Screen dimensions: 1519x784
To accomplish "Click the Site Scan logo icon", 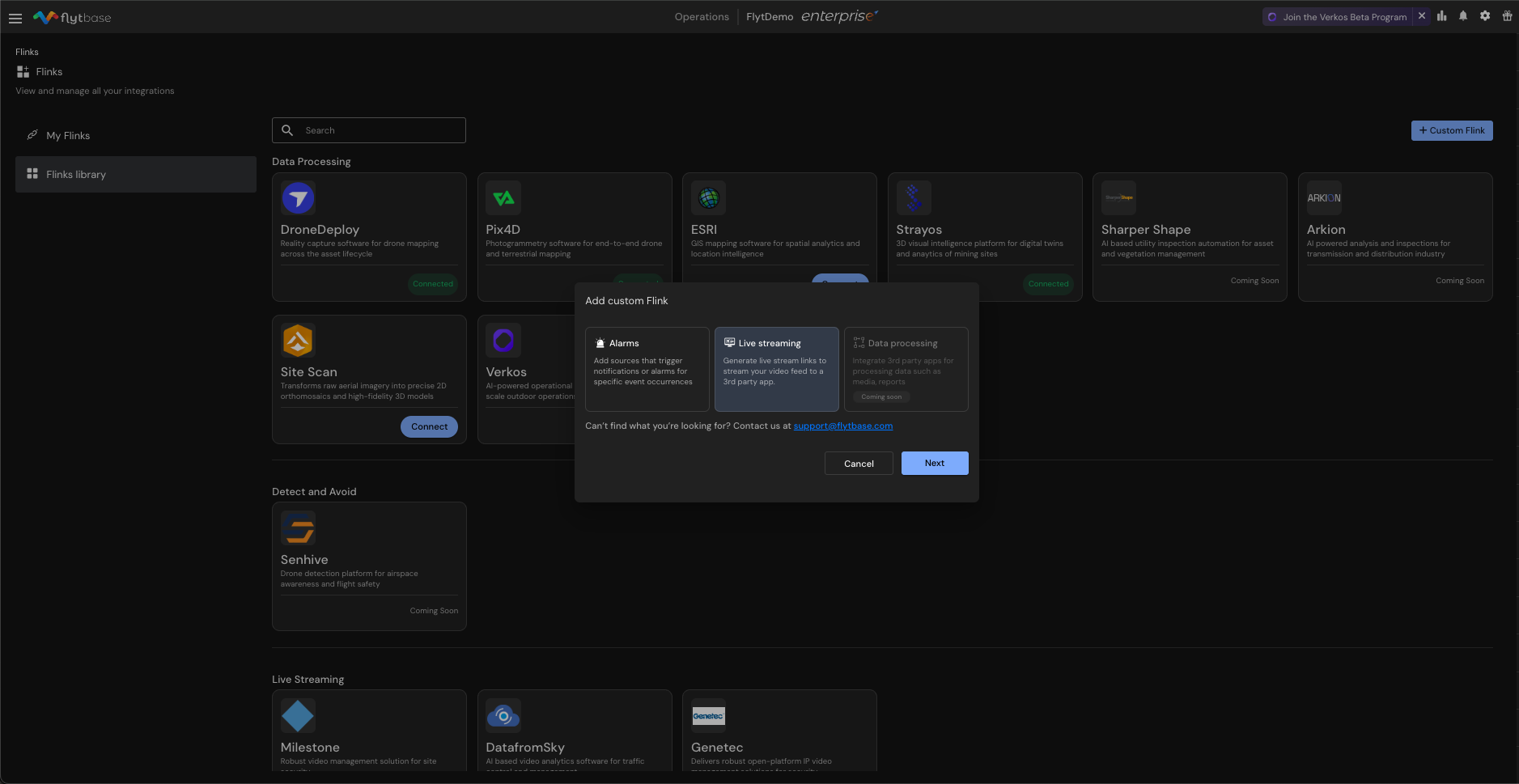I will click(298, 341).
